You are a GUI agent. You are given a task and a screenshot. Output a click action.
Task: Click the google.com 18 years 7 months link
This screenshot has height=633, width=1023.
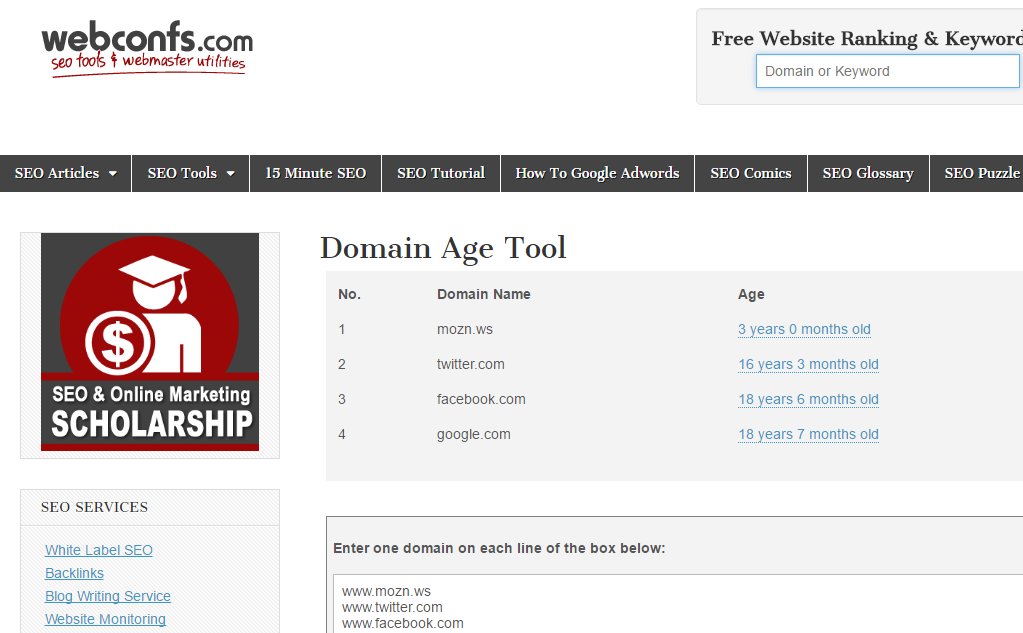[x=808, y=434]
